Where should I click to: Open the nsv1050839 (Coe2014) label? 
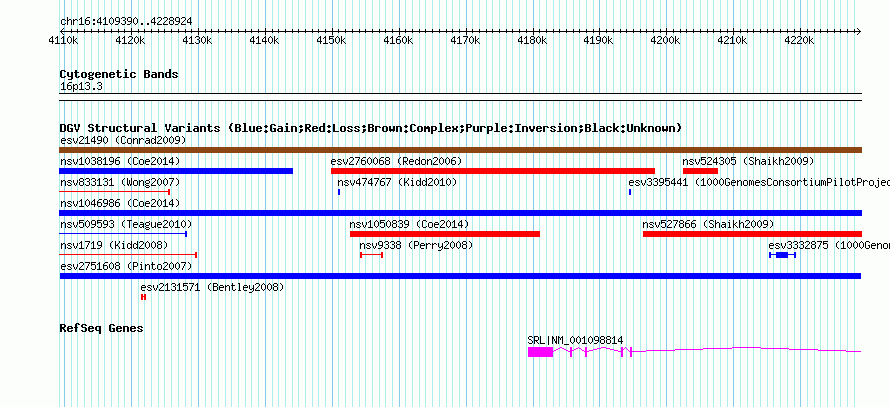click(x=410, y=224)
